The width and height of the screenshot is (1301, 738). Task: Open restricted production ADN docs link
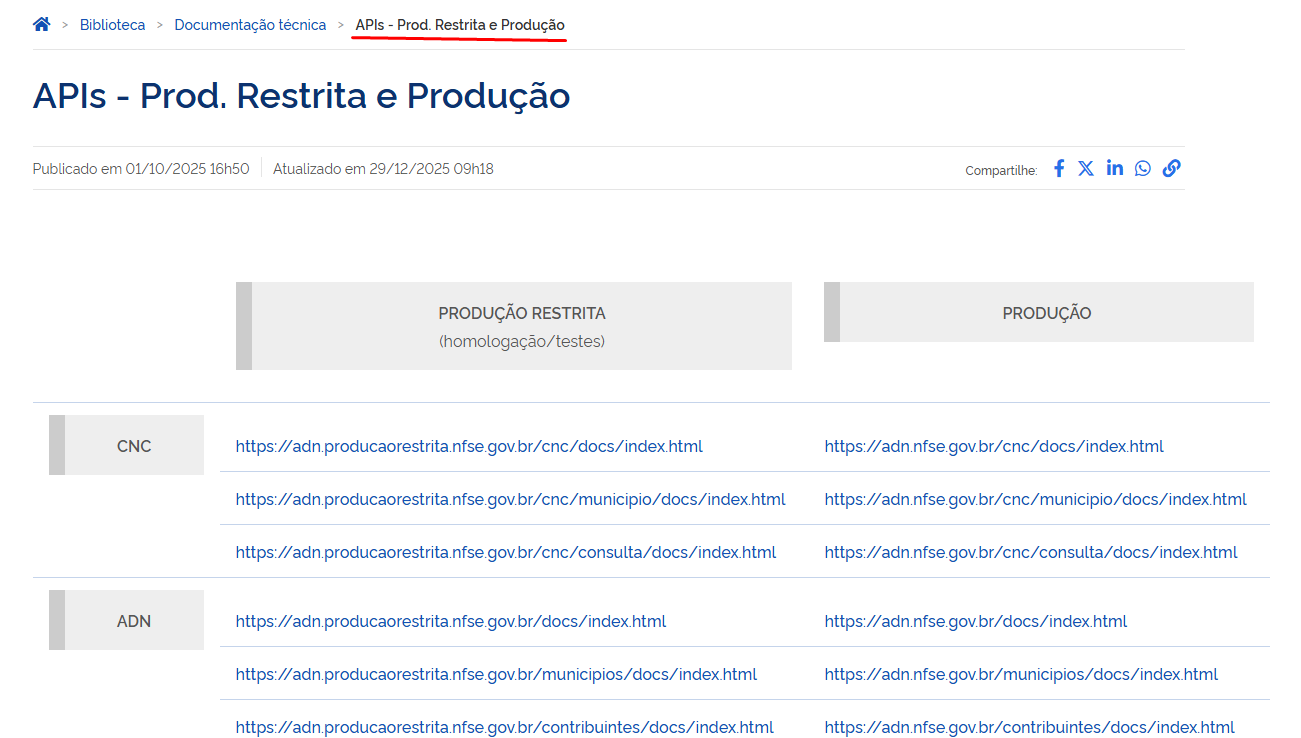point(451,622)
